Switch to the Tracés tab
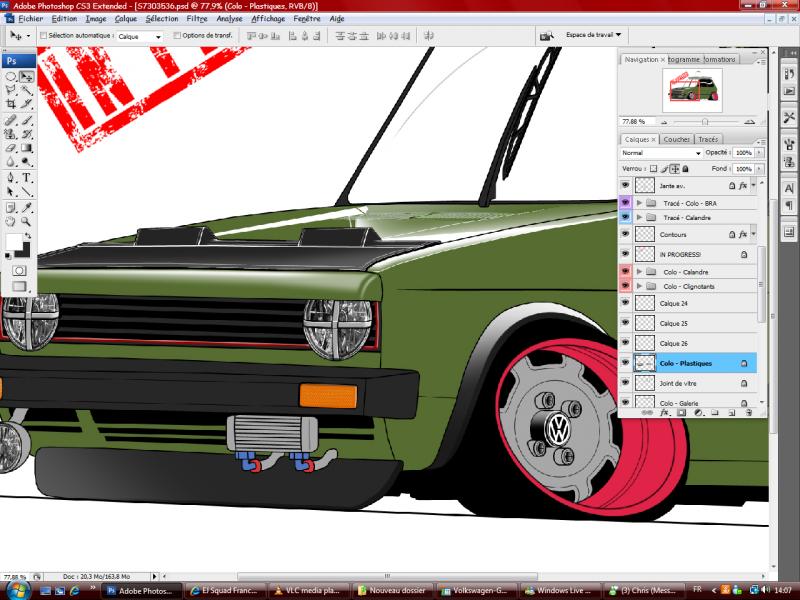Screen dimensions: 800x600 point(708,139)
